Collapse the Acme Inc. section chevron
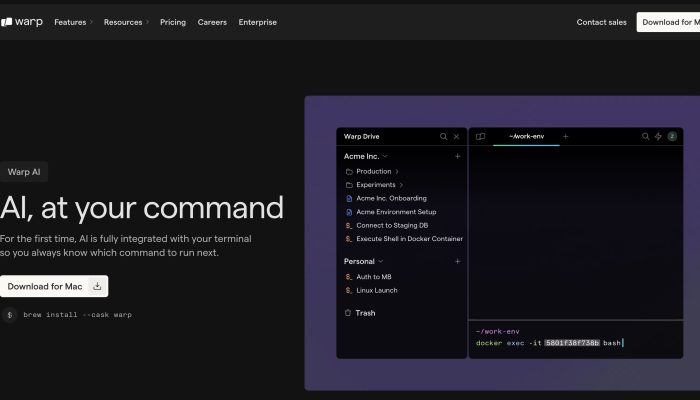This screenshot has height=400, width=700. tap(385, 156)
